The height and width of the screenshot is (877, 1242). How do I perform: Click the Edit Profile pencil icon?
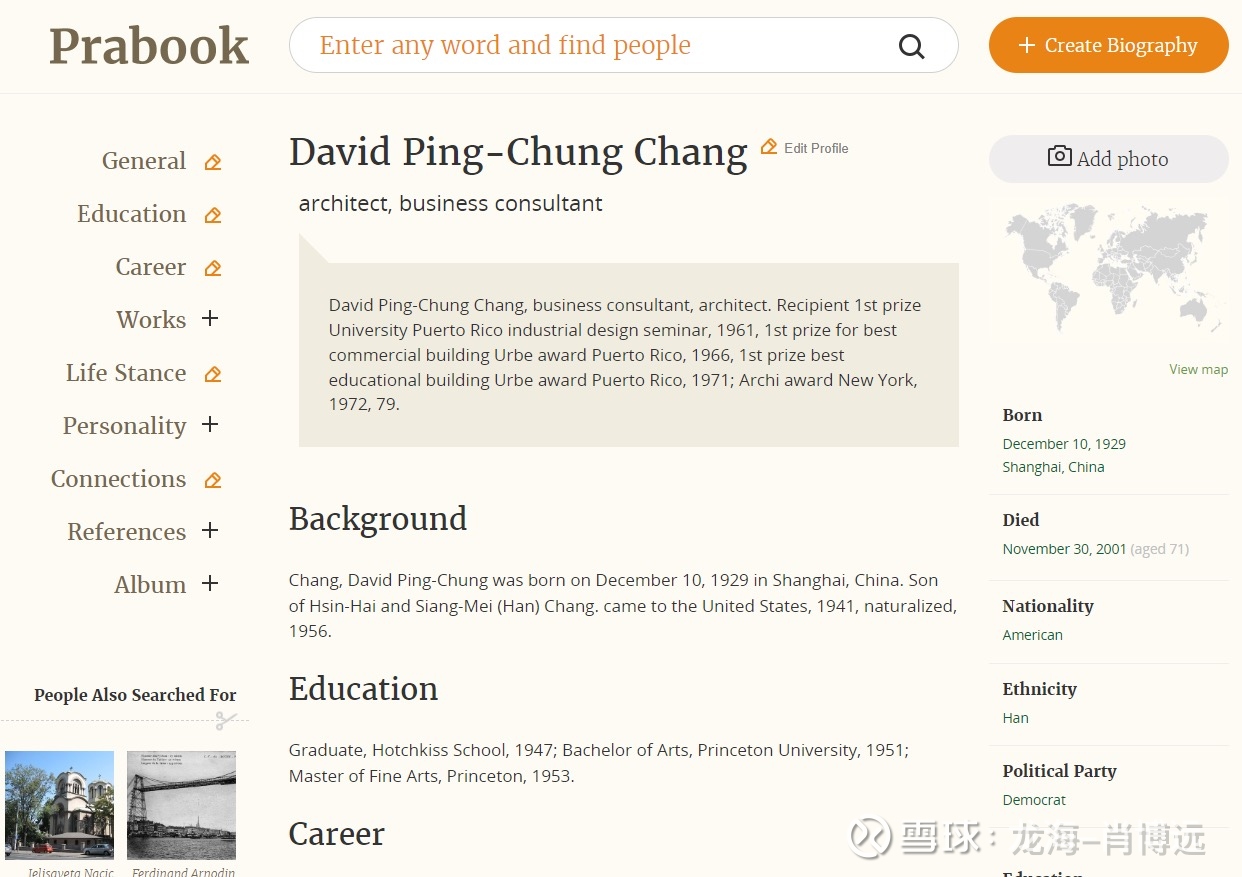click(x=769, y=146)
